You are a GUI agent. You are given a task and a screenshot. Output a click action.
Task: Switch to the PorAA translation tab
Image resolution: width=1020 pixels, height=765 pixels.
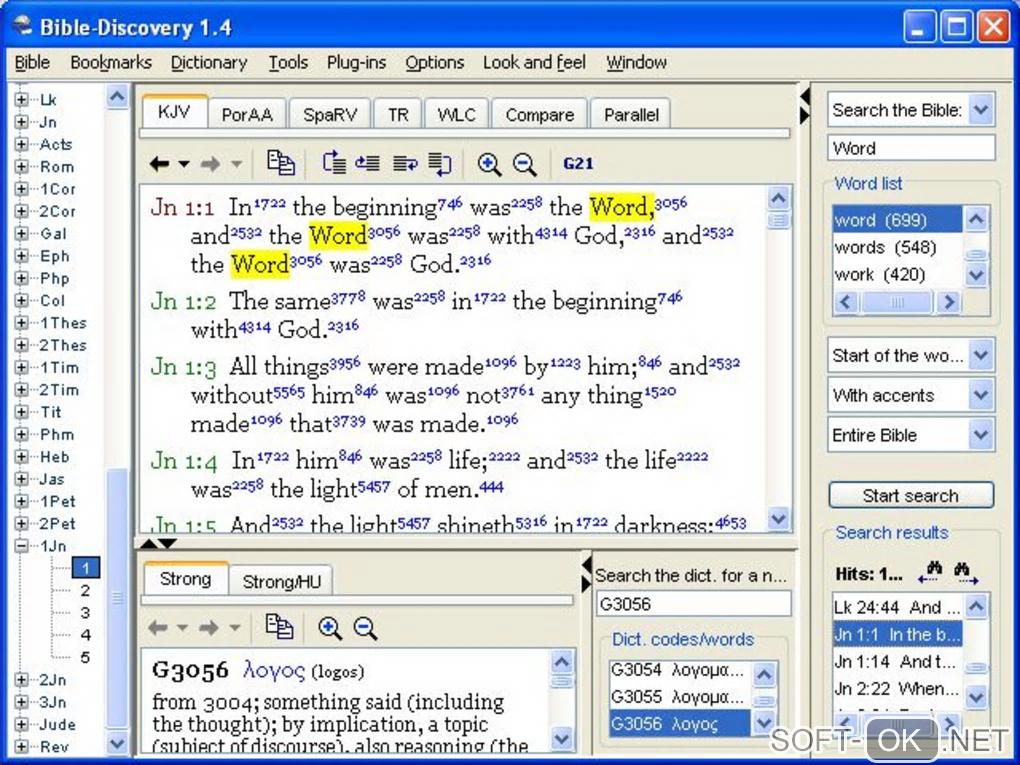[247, 114]
